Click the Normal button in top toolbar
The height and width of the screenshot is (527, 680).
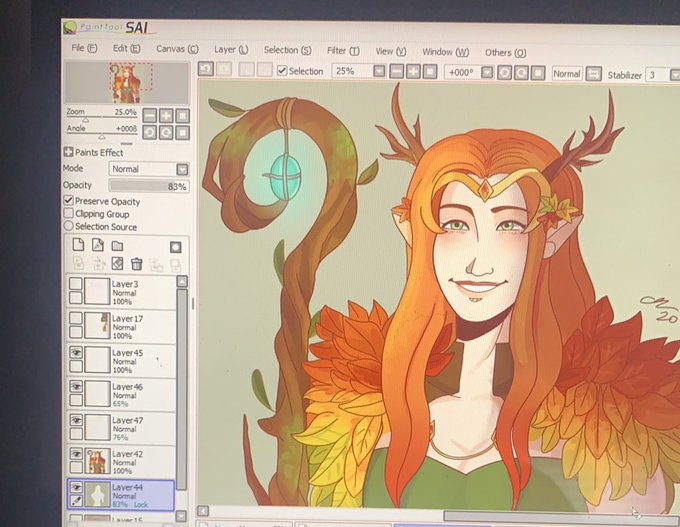[566, 74]
